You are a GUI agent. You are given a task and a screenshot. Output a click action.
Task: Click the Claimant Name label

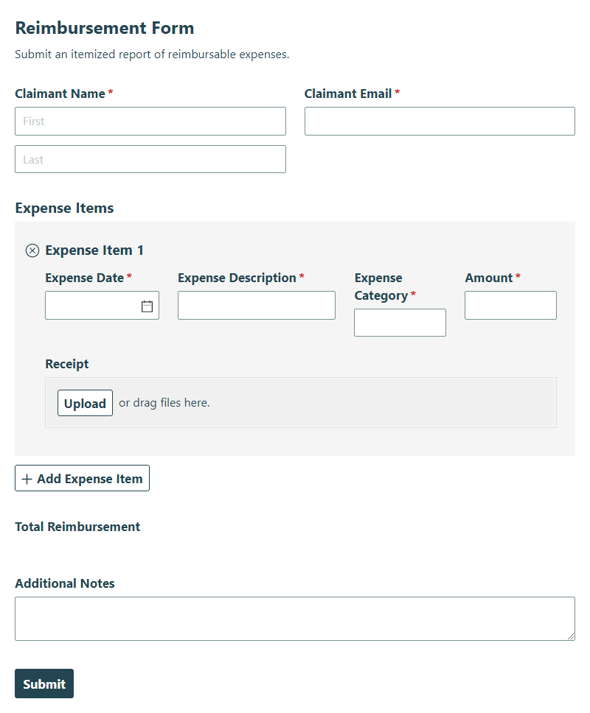(x=60, y=94)
